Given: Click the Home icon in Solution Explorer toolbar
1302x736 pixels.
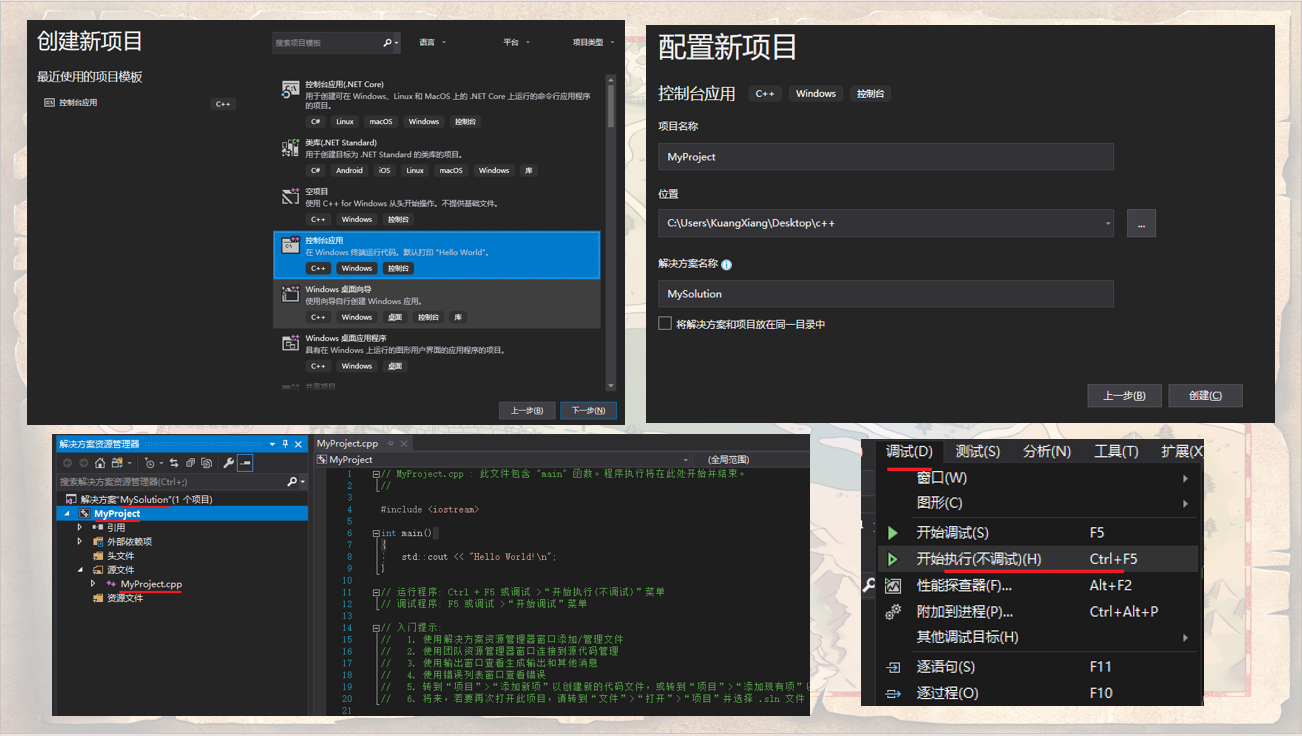Looking at the screenshot, I should pyautogui.click(x=100, y=463).
